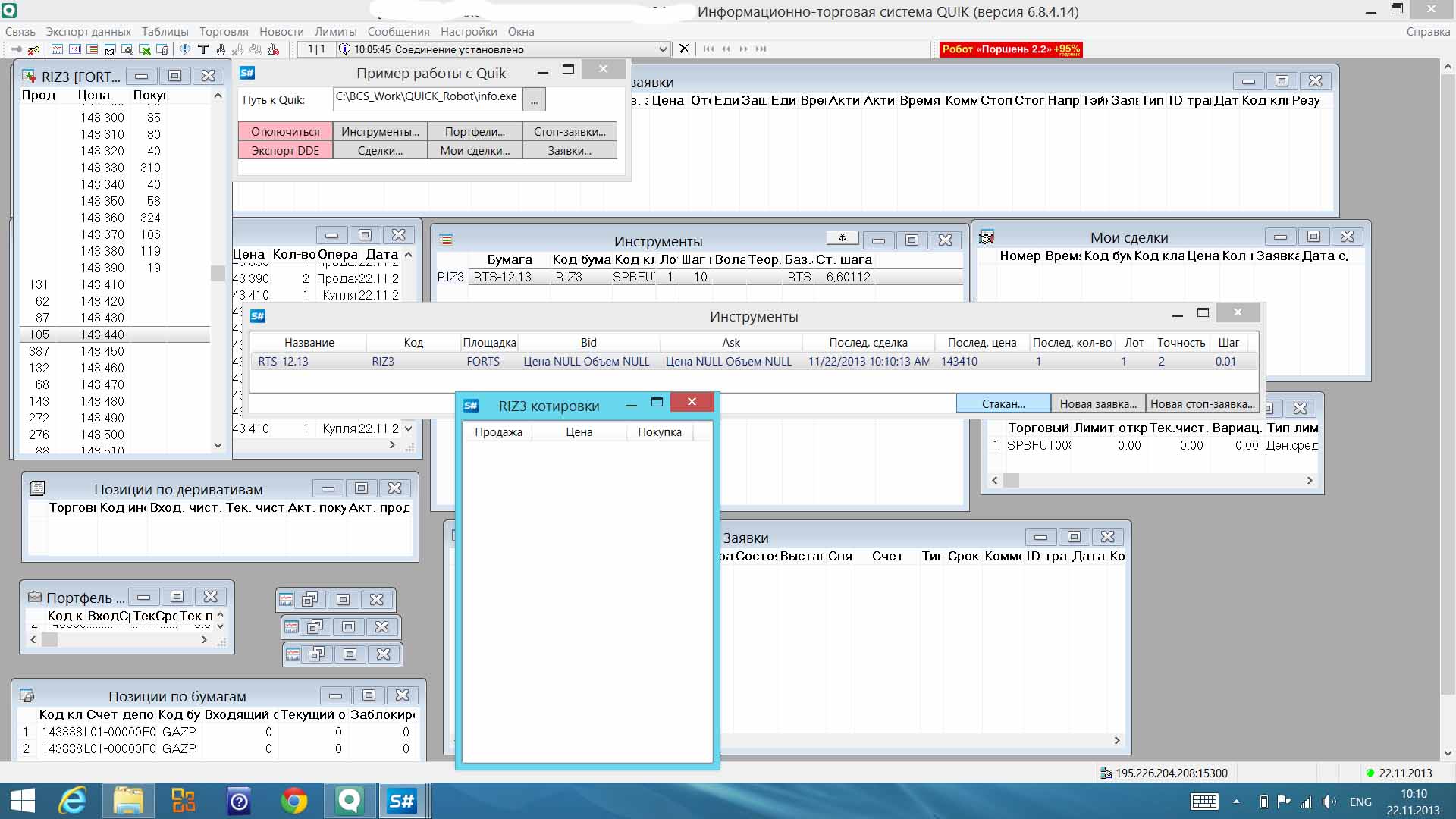Click the hand with red stop sign icon
This screenshot has width=1456, height=819.
pyautogui.click(x=273, y=49)
